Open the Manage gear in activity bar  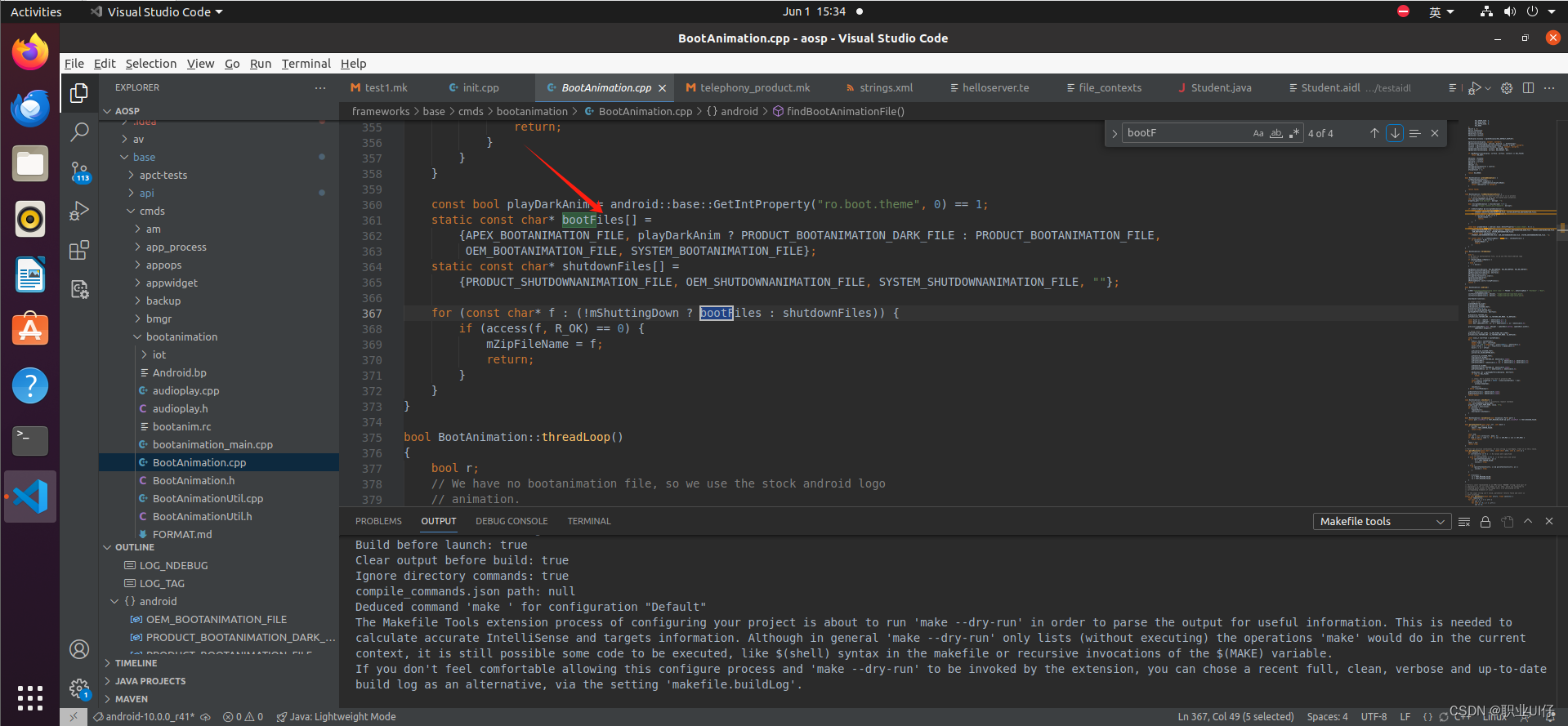tap(79, 689)
